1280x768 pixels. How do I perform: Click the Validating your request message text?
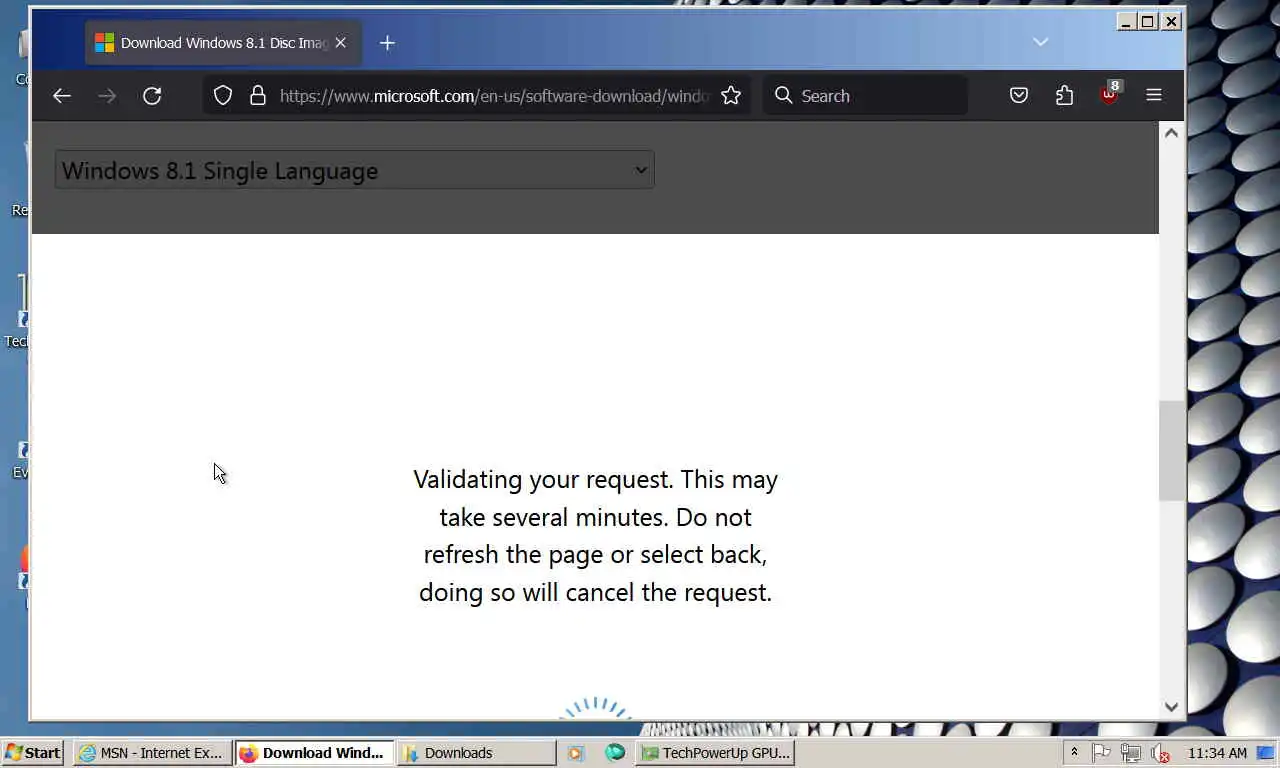click(595, 536)
